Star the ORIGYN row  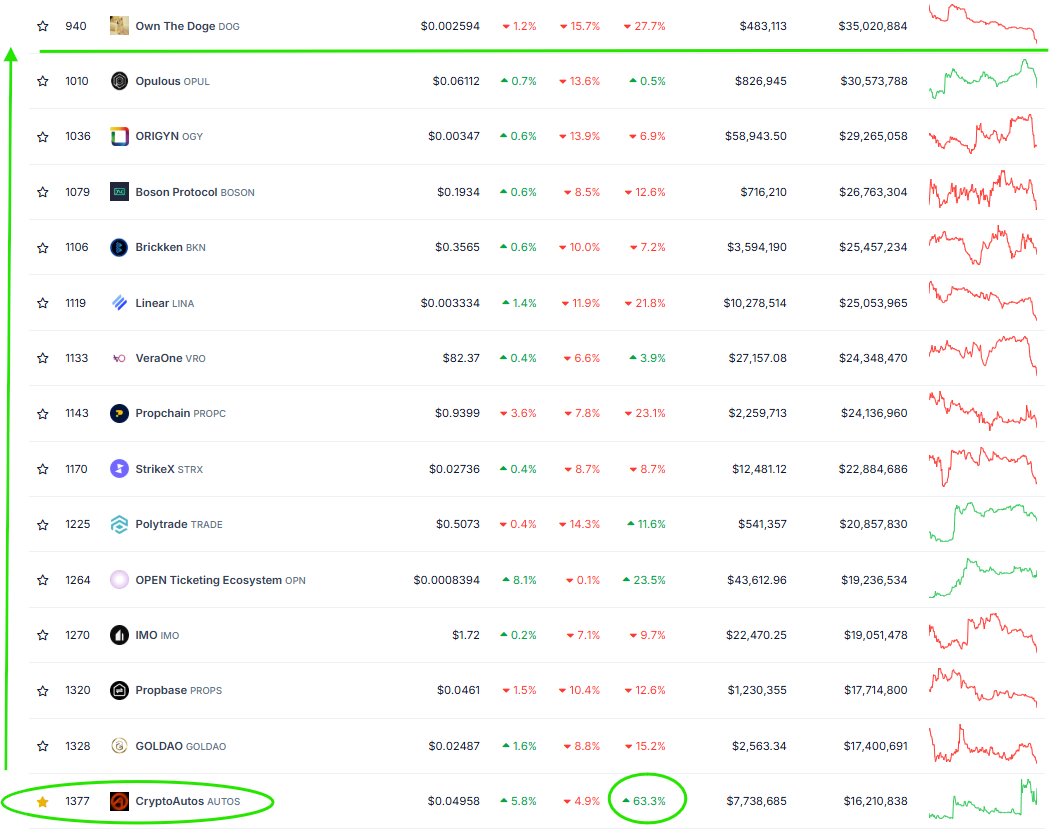43,136
